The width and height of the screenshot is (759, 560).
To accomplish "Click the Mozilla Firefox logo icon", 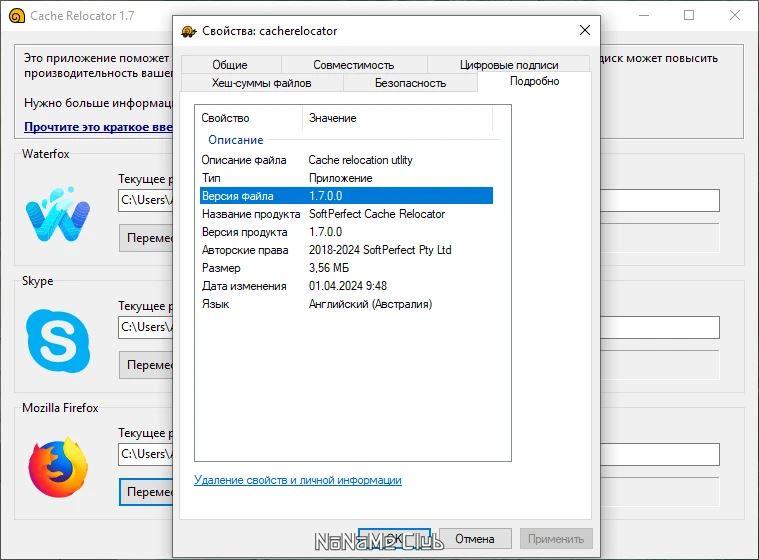I will [x=58, y=467].
